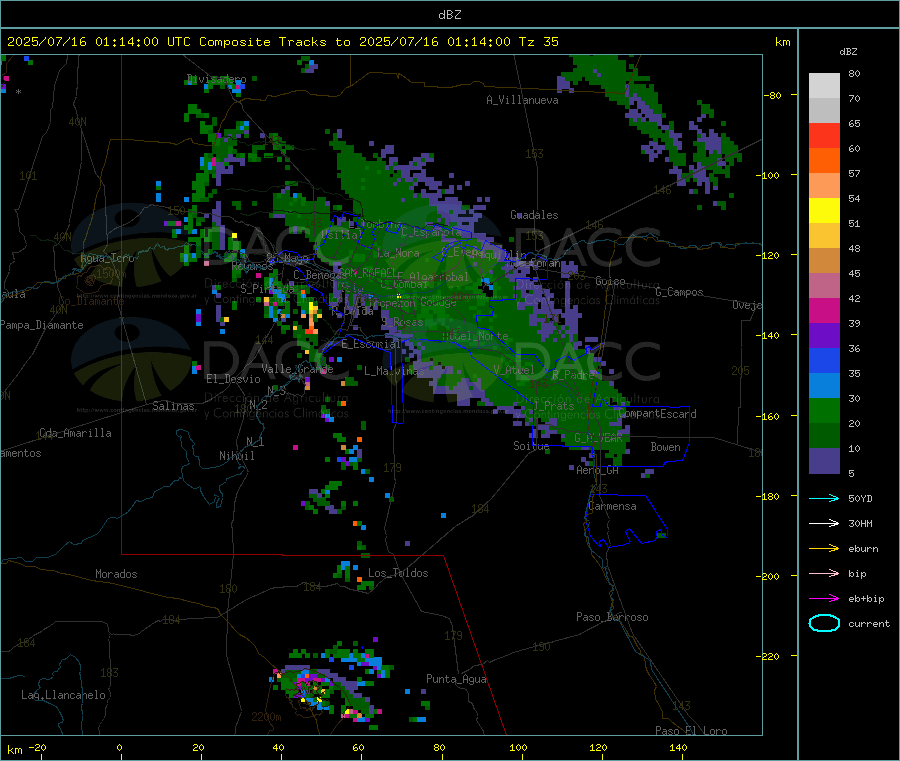Click the A_Villanueva map label

point(522,100)
